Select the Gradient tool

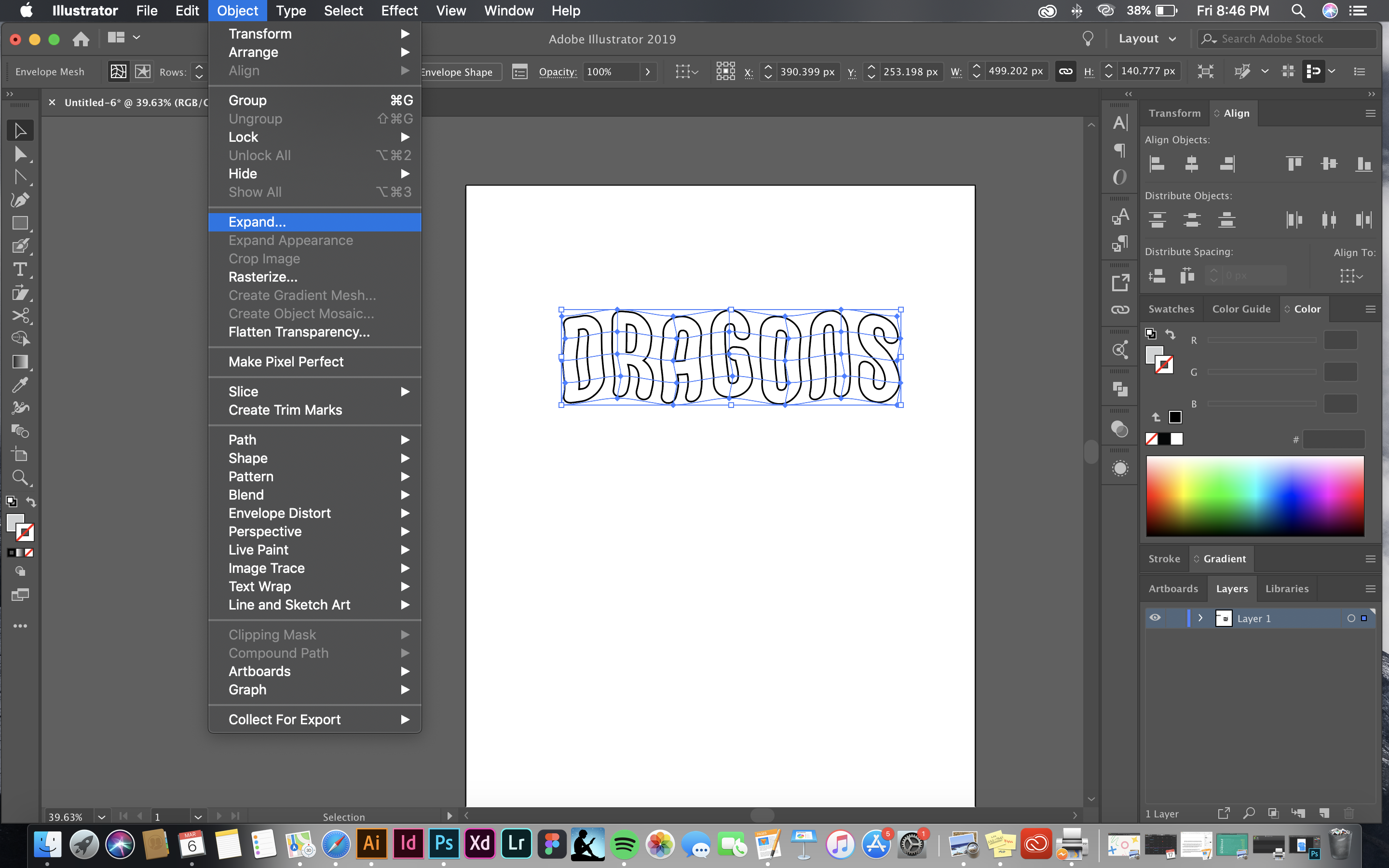coord(20,362)
